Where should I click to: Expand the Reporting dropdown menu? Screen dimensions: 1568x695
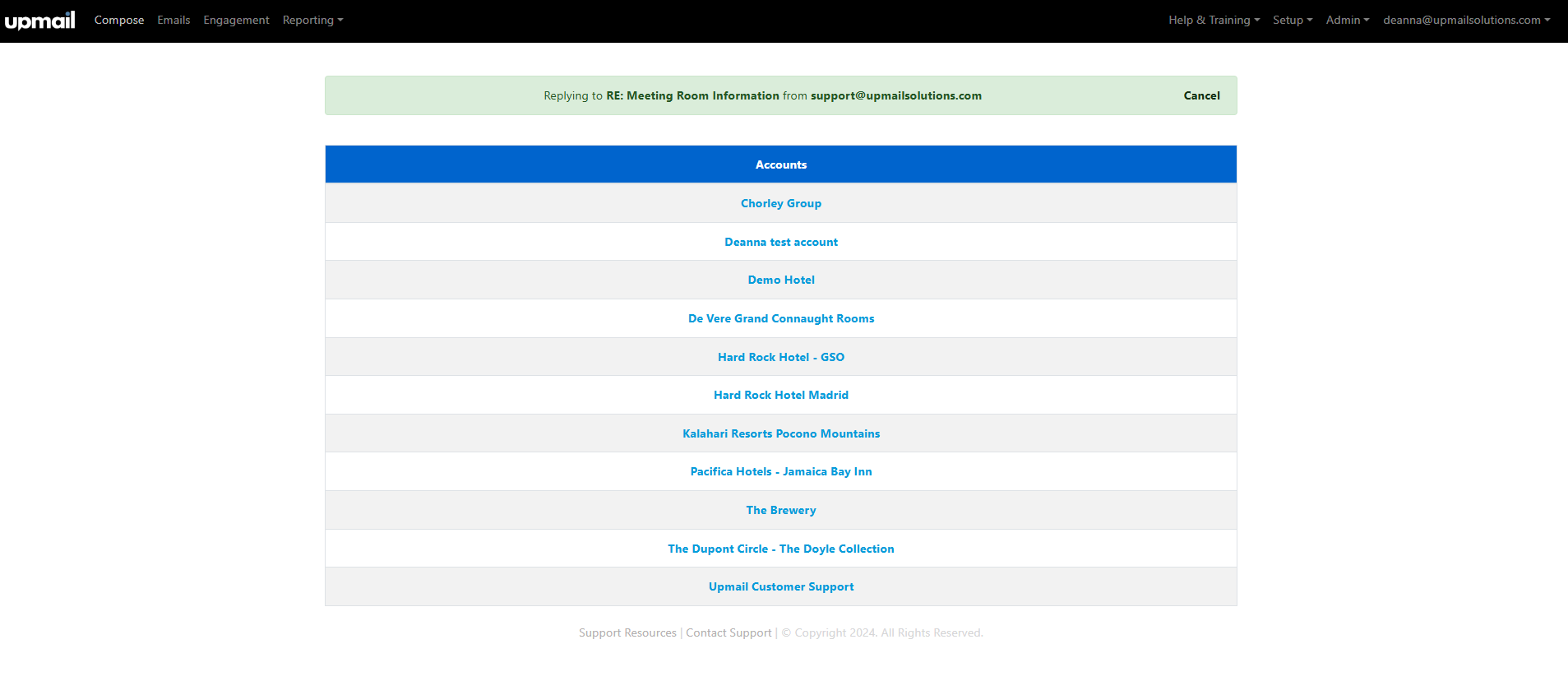coord(312,20)
